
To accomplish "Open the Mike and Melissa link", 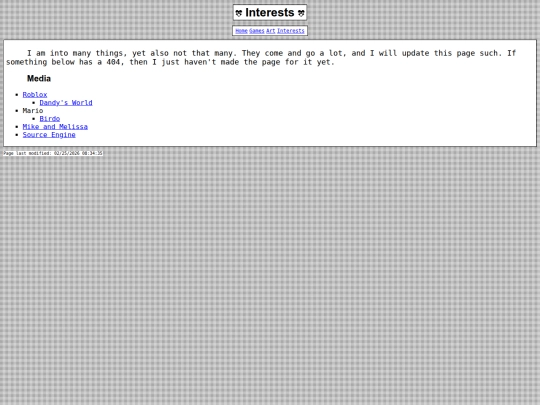I will tap(55, 127).
